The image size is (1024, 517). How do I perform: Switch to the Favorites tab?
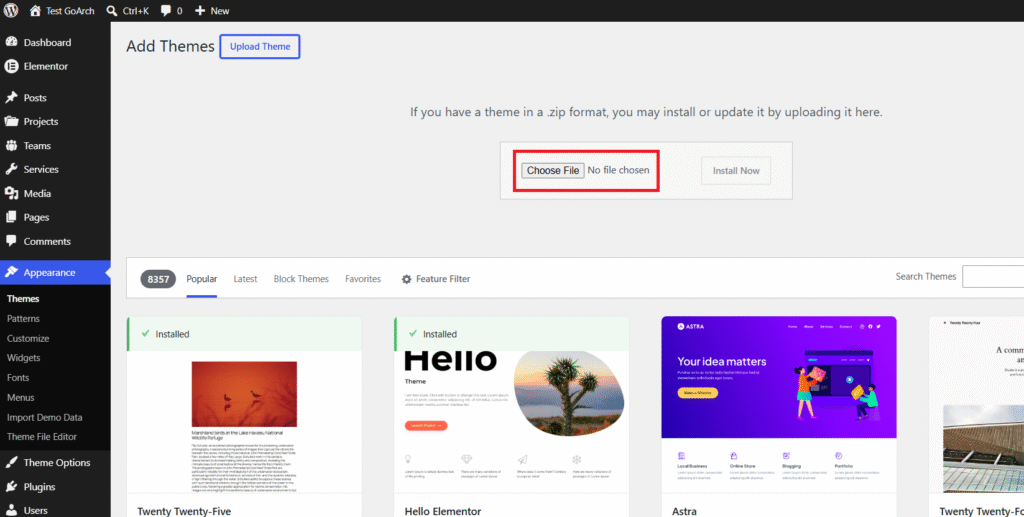(x=363, y=279)
